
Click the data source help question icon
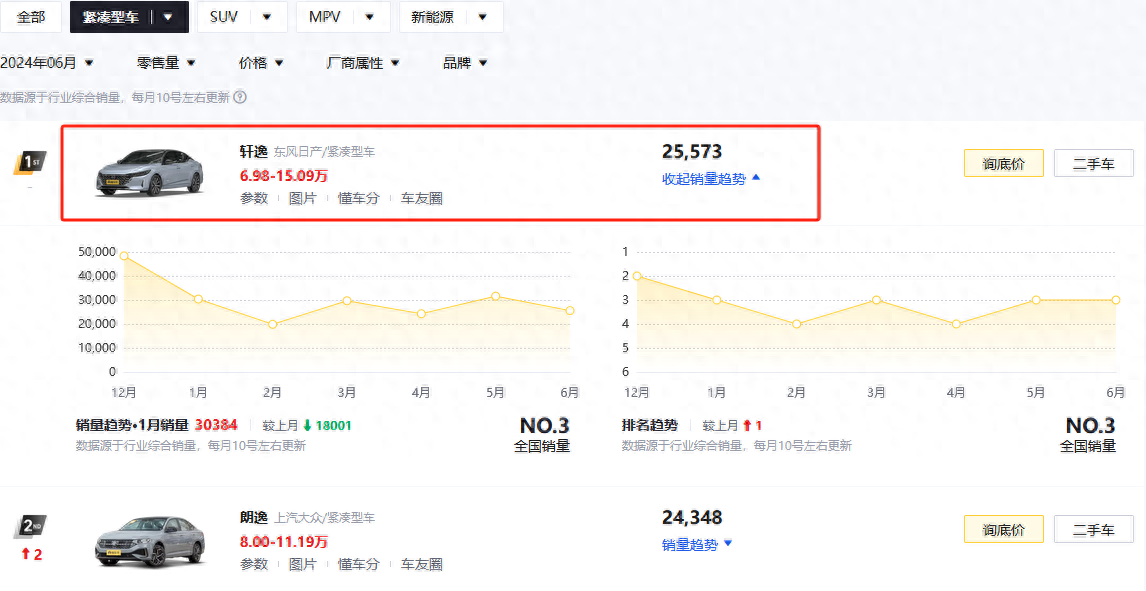[x=240, y=96]
